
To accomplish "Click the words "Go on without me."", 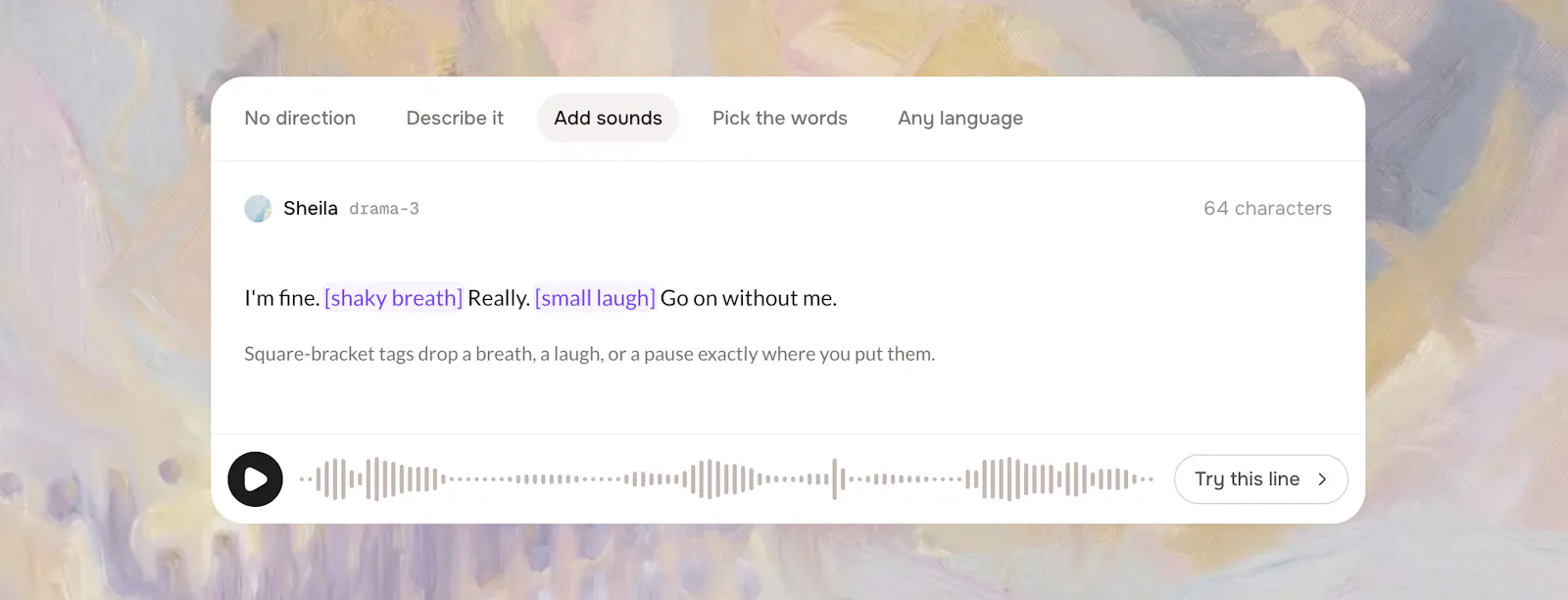I will pyautogui.click(x=749, y=298).
